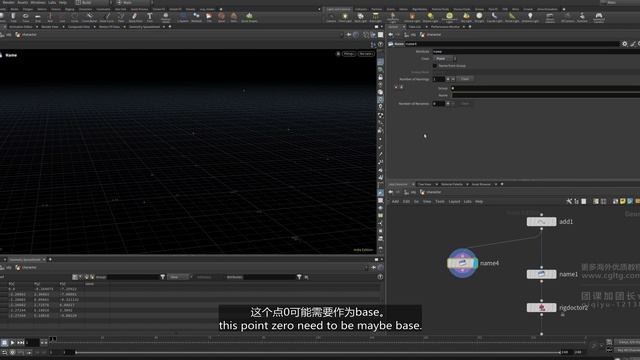Screen dimensions: 640x360
Task: Click plus button for Number of Namings
Action: click(448, 79)
